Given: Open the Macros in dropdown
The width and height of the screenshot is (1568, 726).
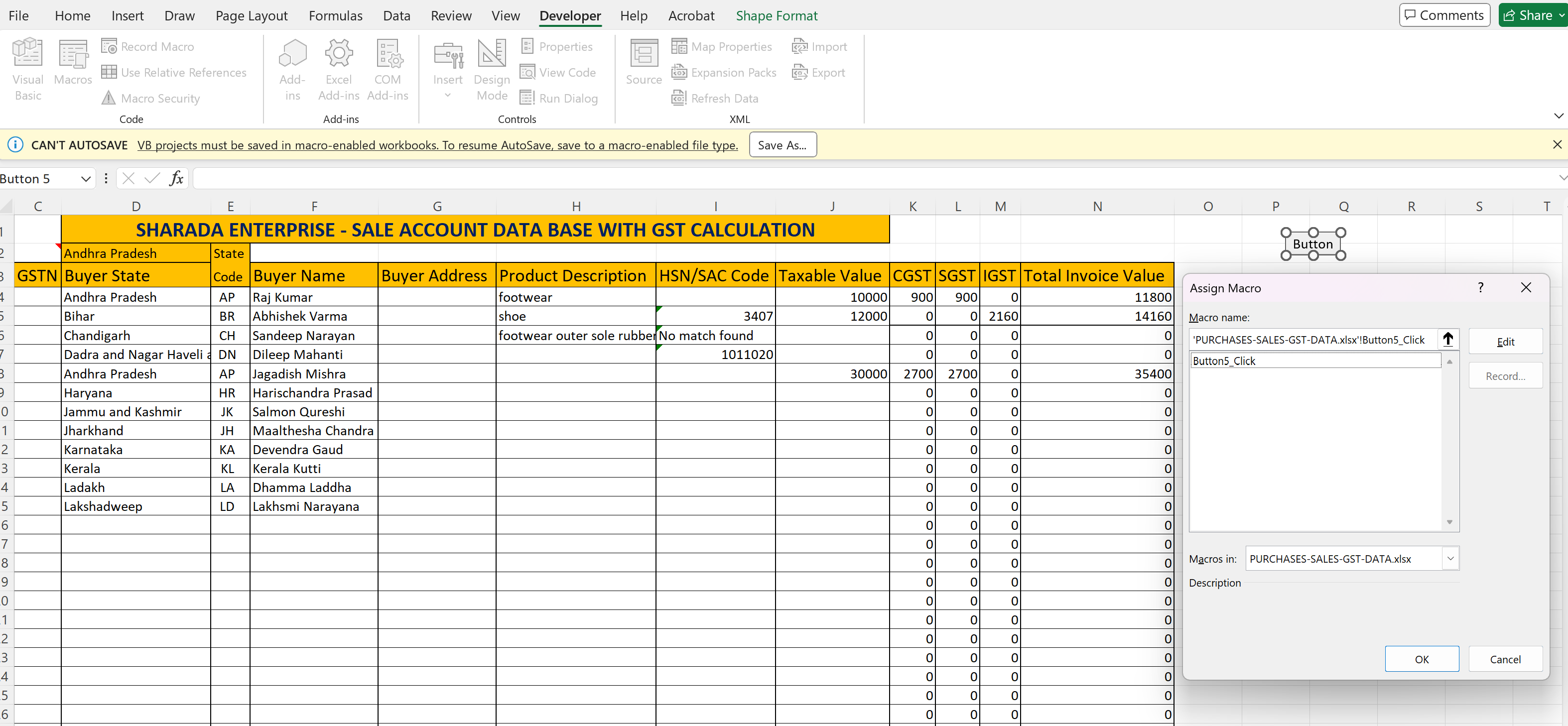Looking at the screenshot, I should click(1450, 559).
